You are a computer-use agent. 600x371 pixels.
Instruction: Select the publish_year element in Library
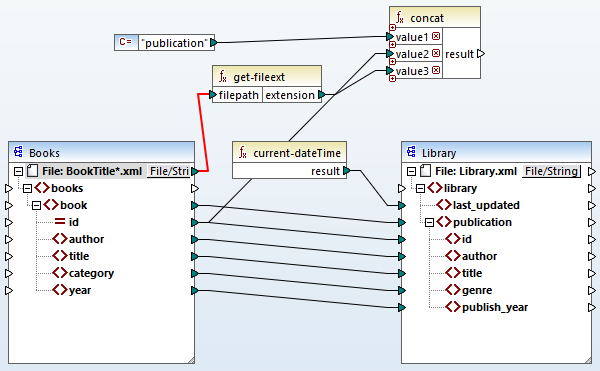pos(495,307)
